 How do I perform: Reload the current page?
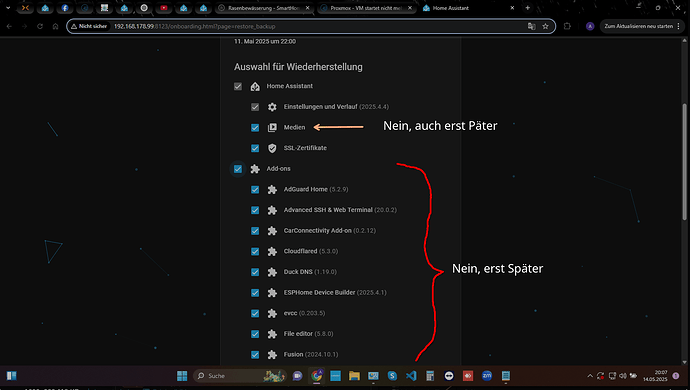click(40, 26)
